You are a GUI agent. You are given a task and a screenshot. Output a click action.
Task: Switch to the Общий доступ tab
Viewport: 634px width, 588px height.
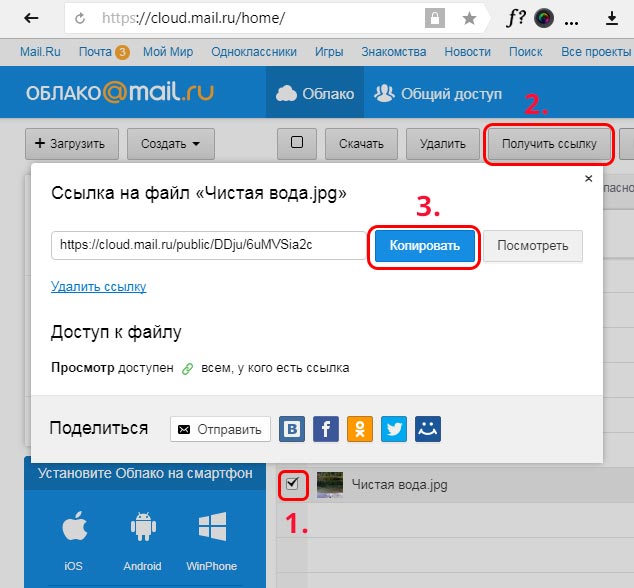438,93
